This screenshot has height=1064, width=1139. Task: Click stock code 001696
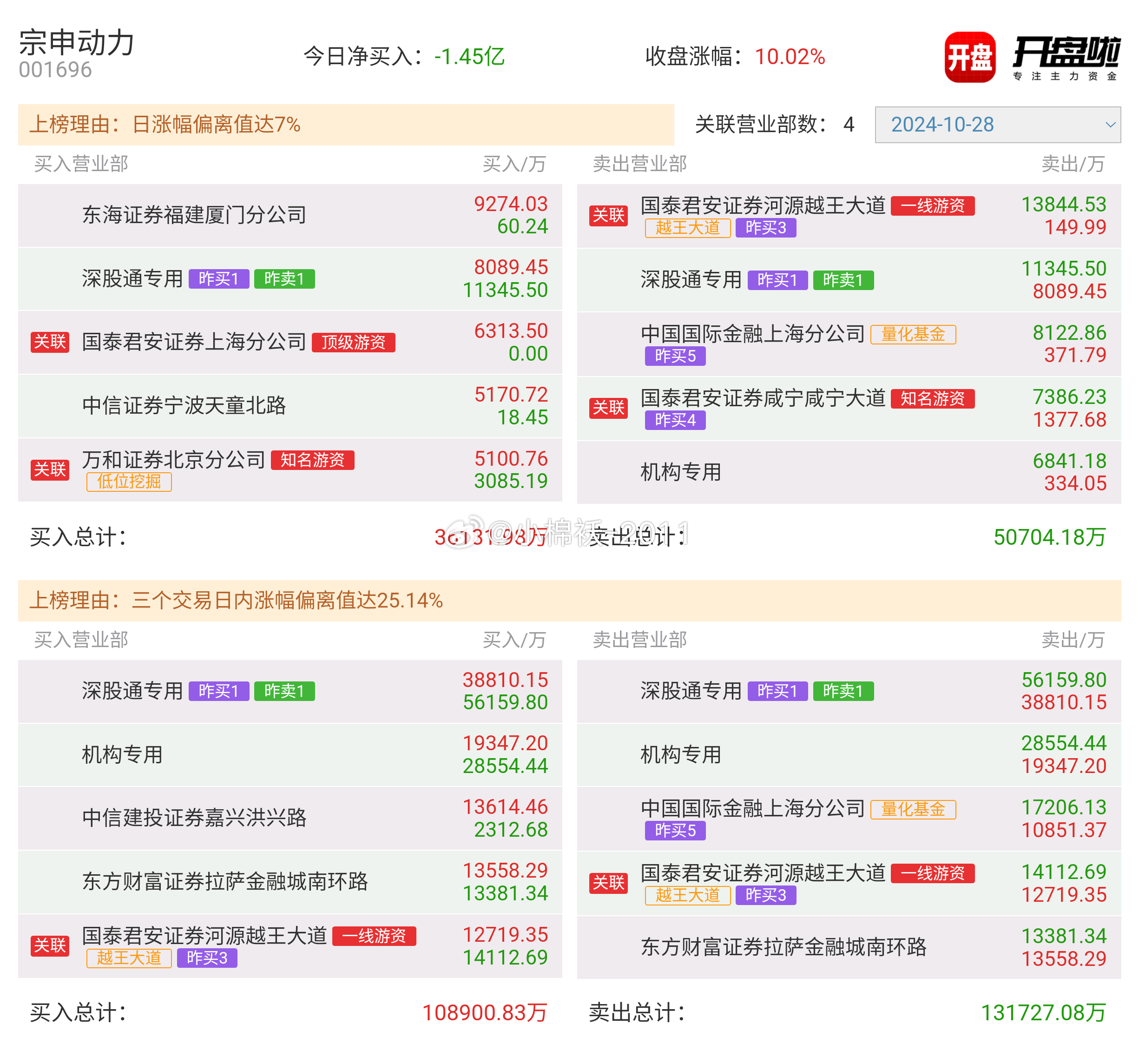[55, 70]
